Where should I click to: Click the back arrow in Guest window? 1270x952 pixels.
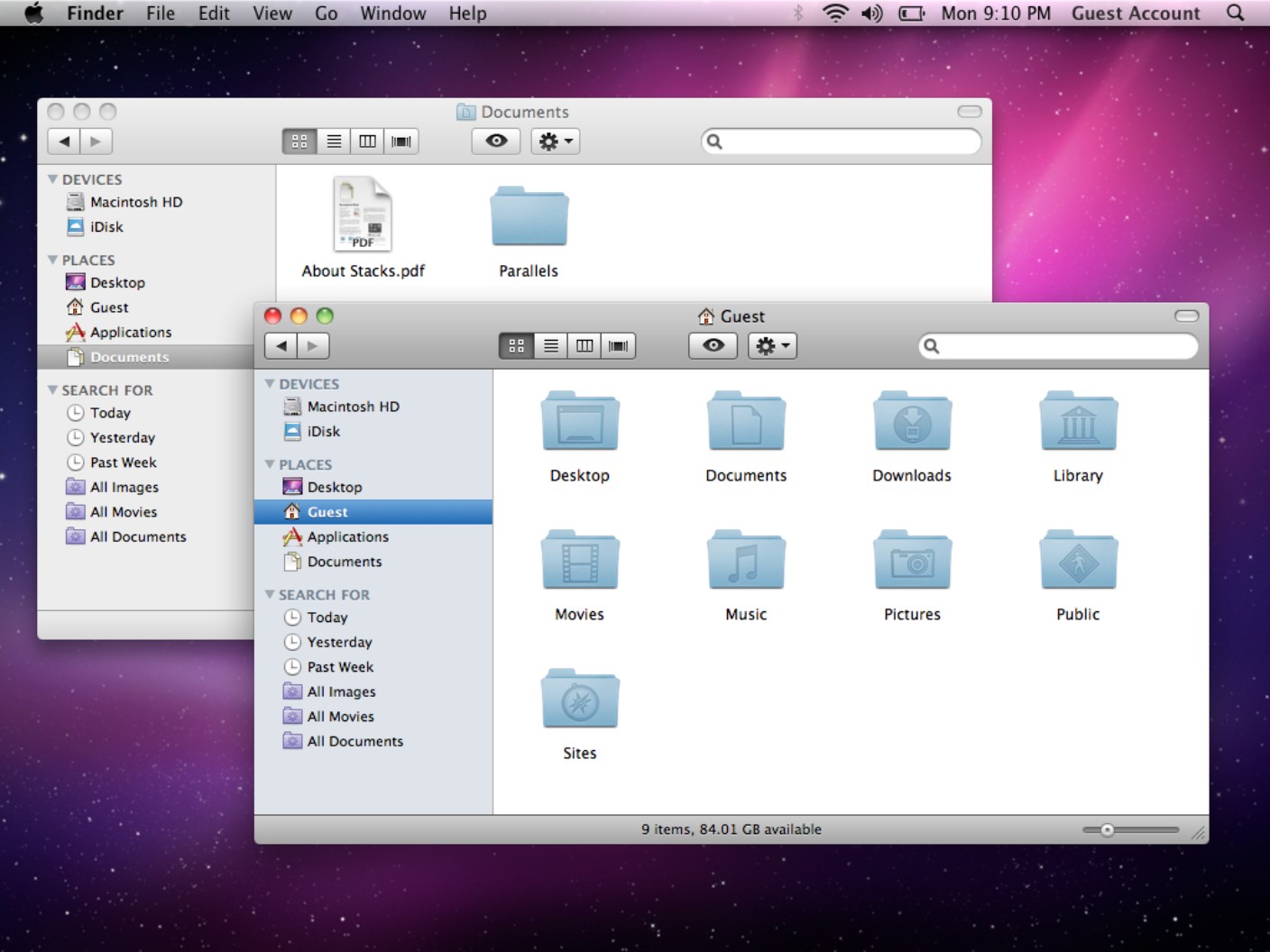pos(281,346)
